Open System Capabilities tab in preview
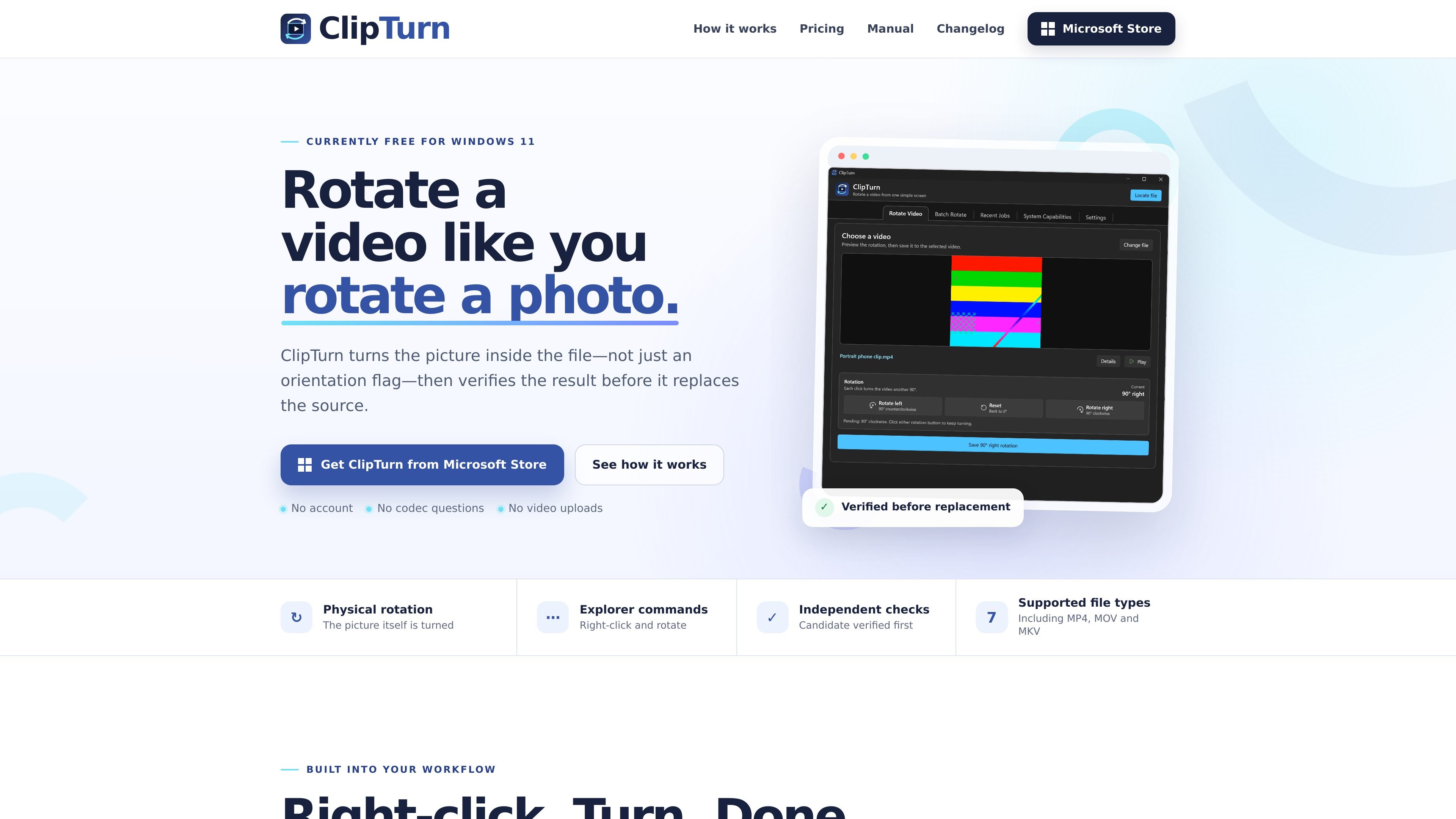 coord(1047,217)
